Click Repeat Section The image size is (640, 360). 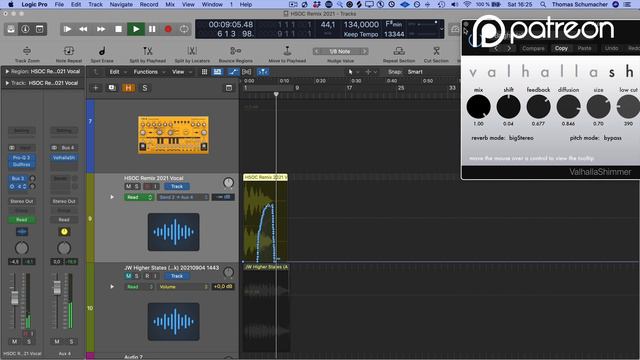[x=399, y=54]
